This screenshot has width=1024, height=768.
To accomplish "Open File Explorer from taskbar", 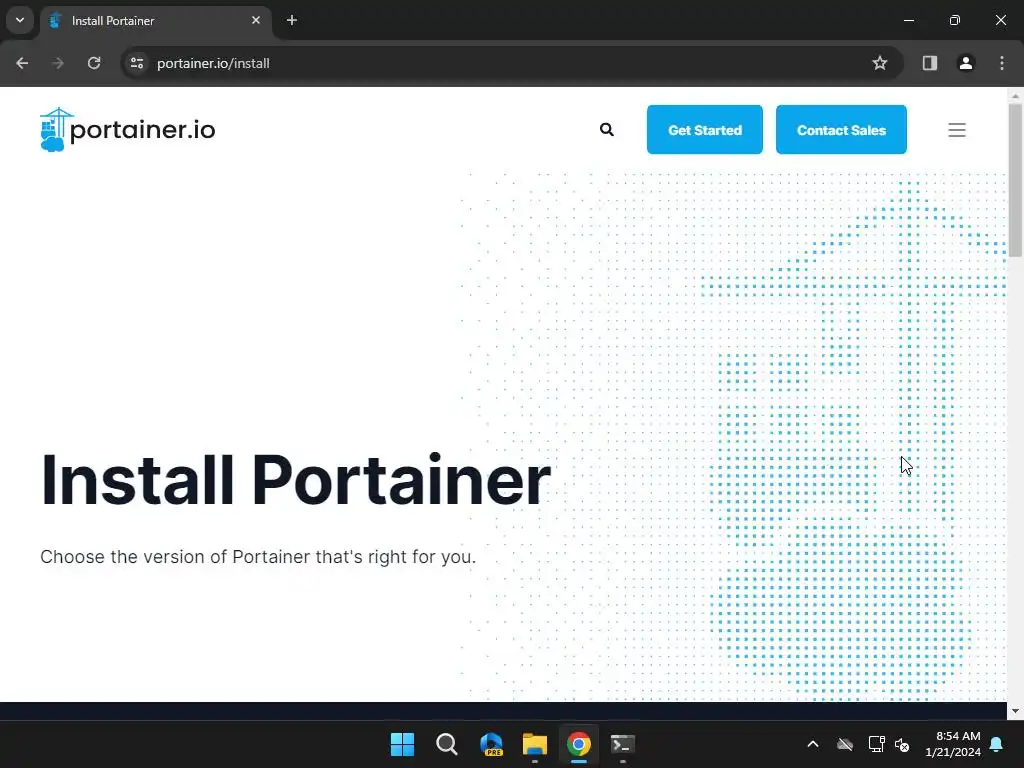I will point(535,744).
